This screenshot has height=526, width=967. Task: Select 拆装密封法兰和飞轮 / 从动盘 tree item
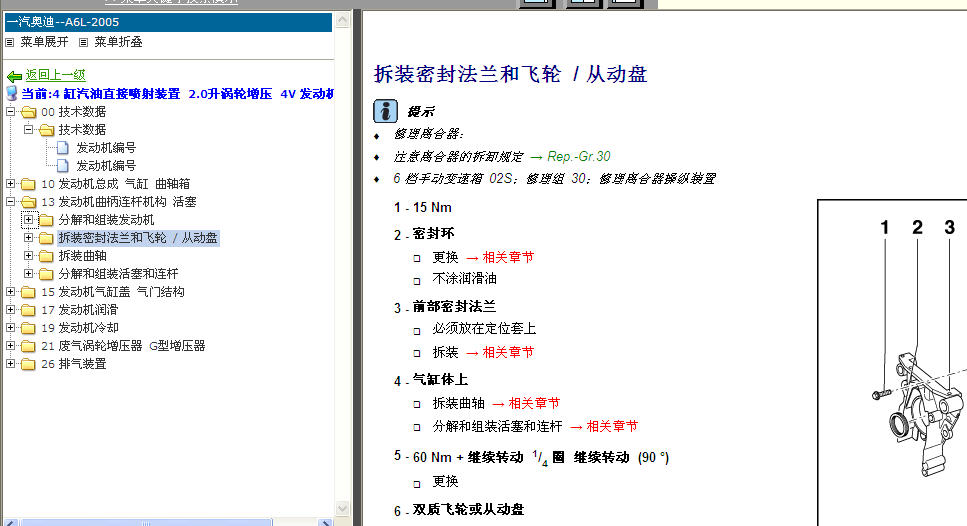pos(138,238)
